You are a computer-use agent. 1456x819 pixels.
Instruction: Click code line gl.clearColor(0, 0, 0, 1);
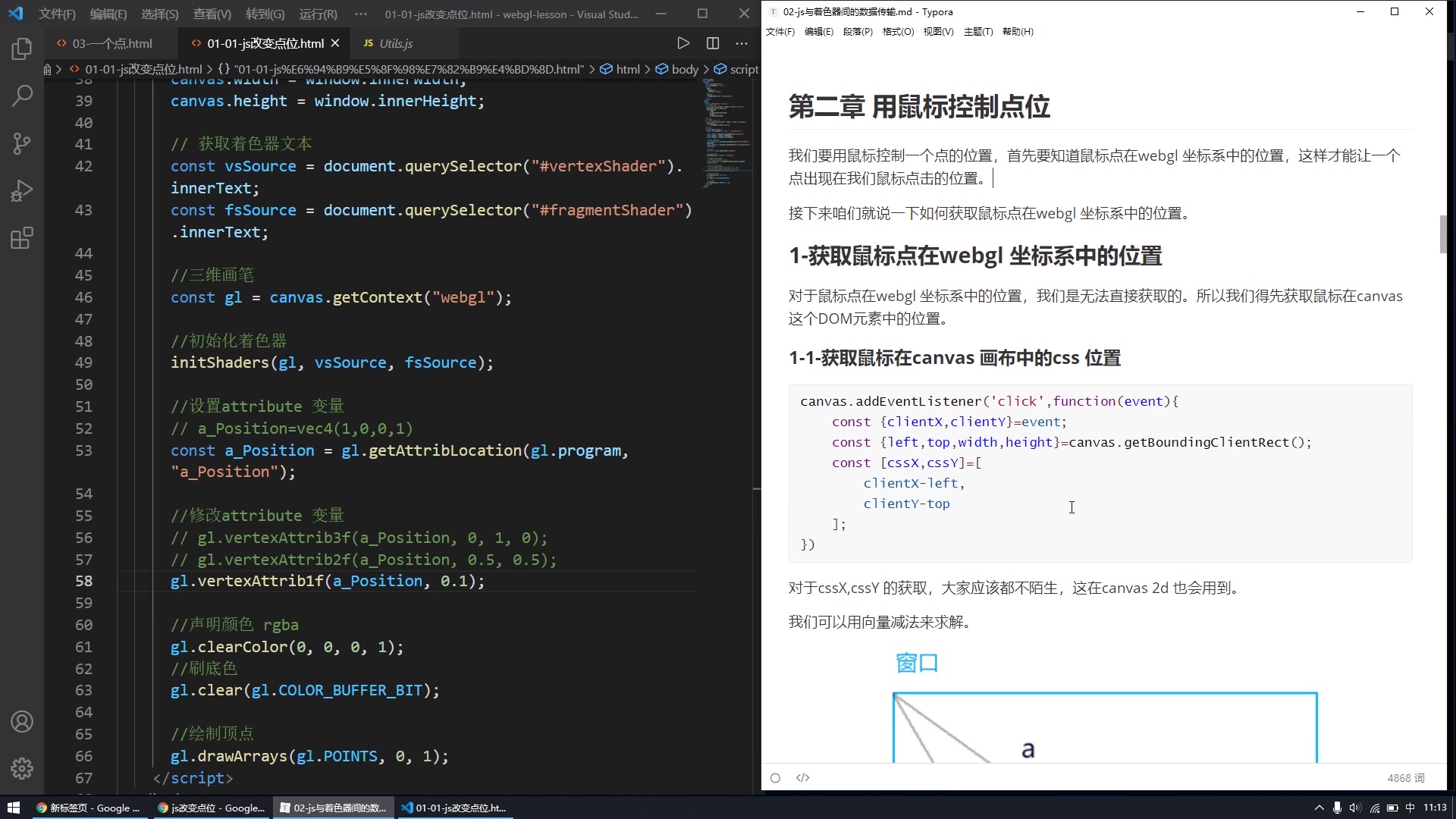pyautogui.click(x=287, y=647)
